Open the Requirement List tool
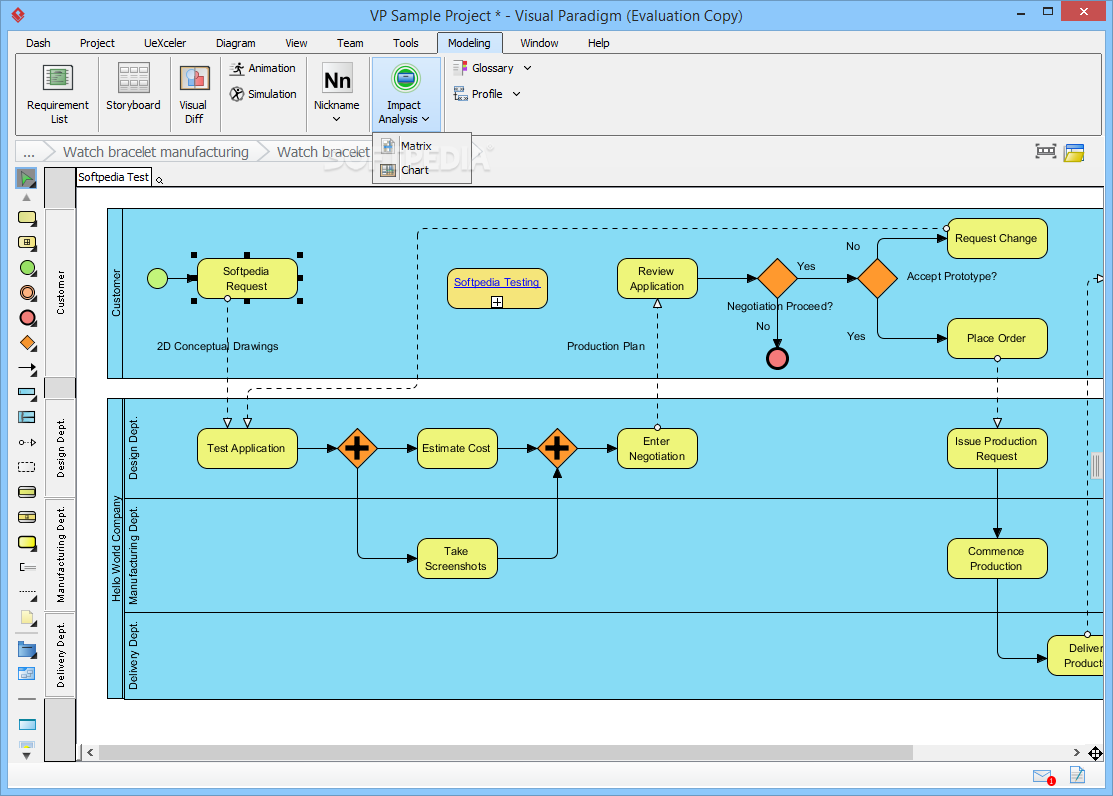 (58, 94)
